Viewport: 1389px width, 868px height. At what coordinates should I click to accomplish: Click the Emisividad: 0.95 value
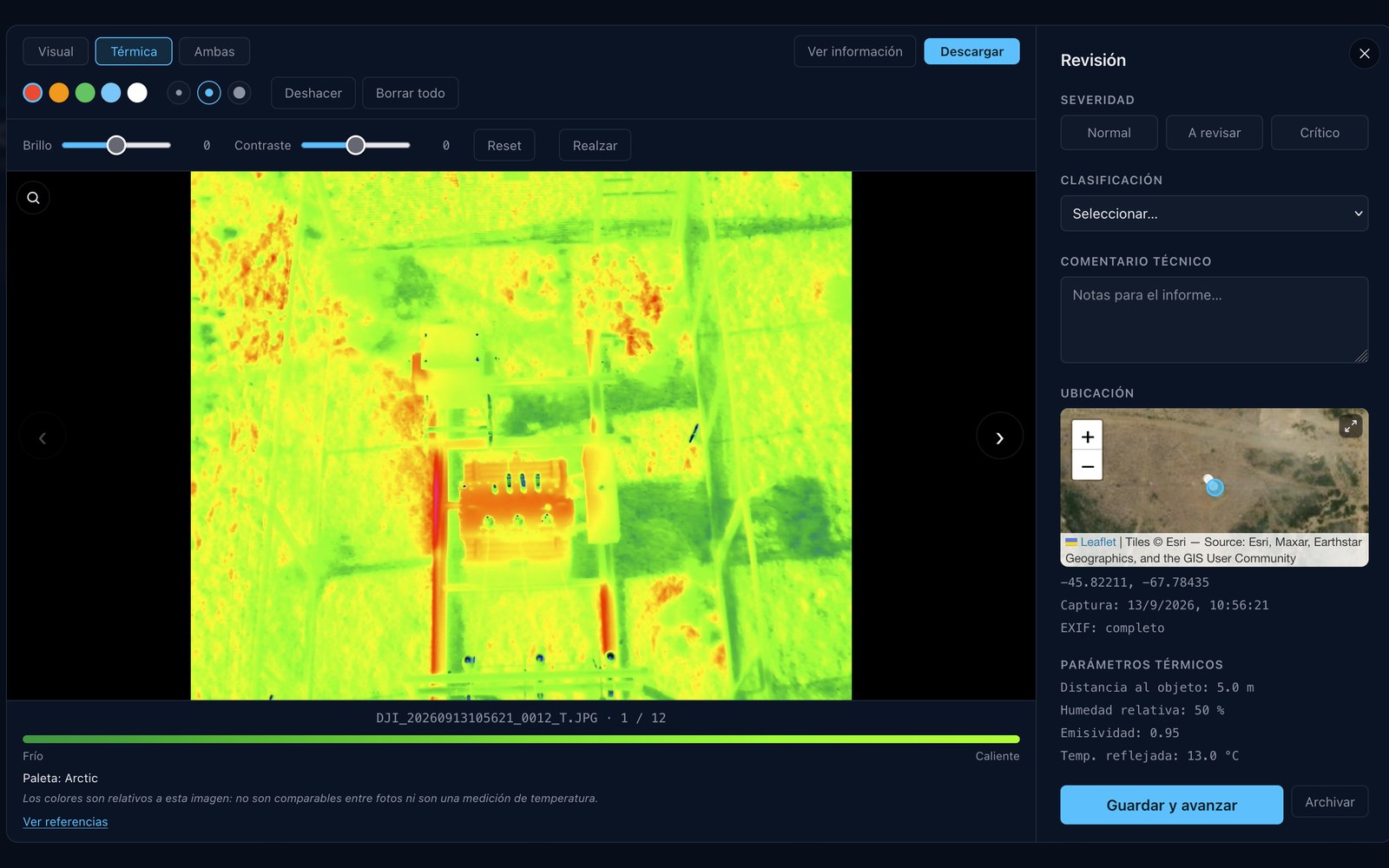pyautogui.click(x=1120, y=733)
